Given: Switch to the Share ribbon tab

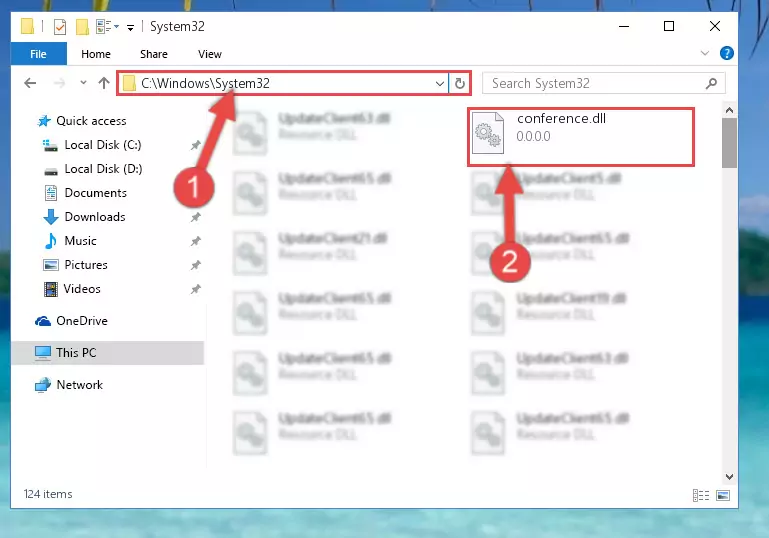Looking at the screenshot, I should coord(154,53).
